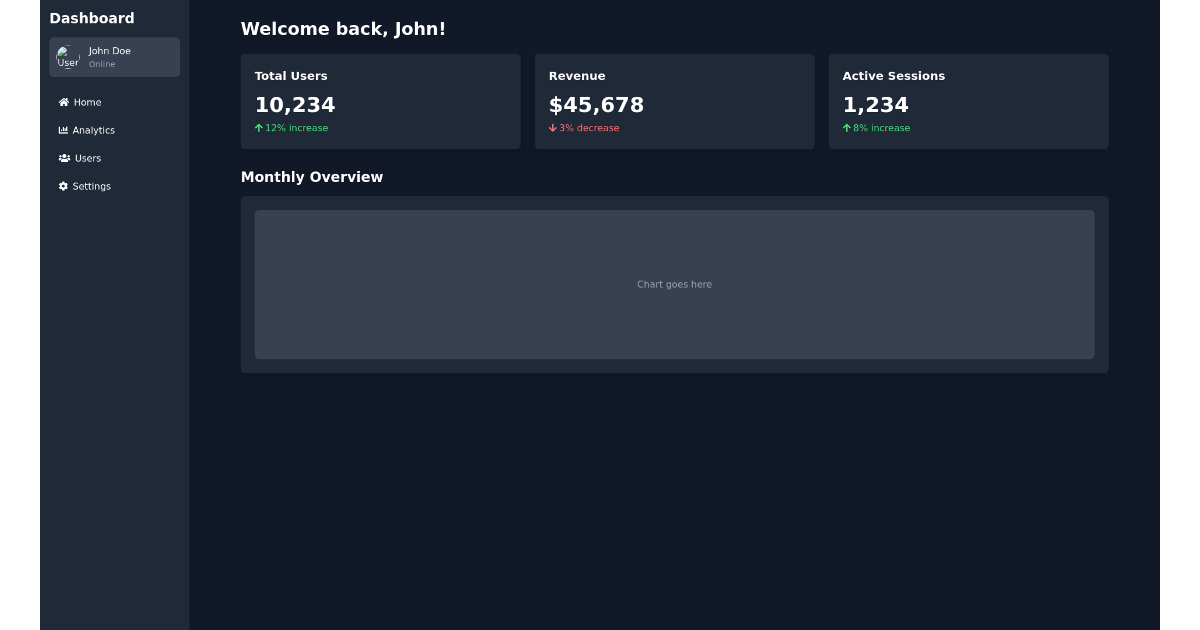1200x630 pixels.
Task: Click the Welcome back, John heading
Action: (342, 29)
